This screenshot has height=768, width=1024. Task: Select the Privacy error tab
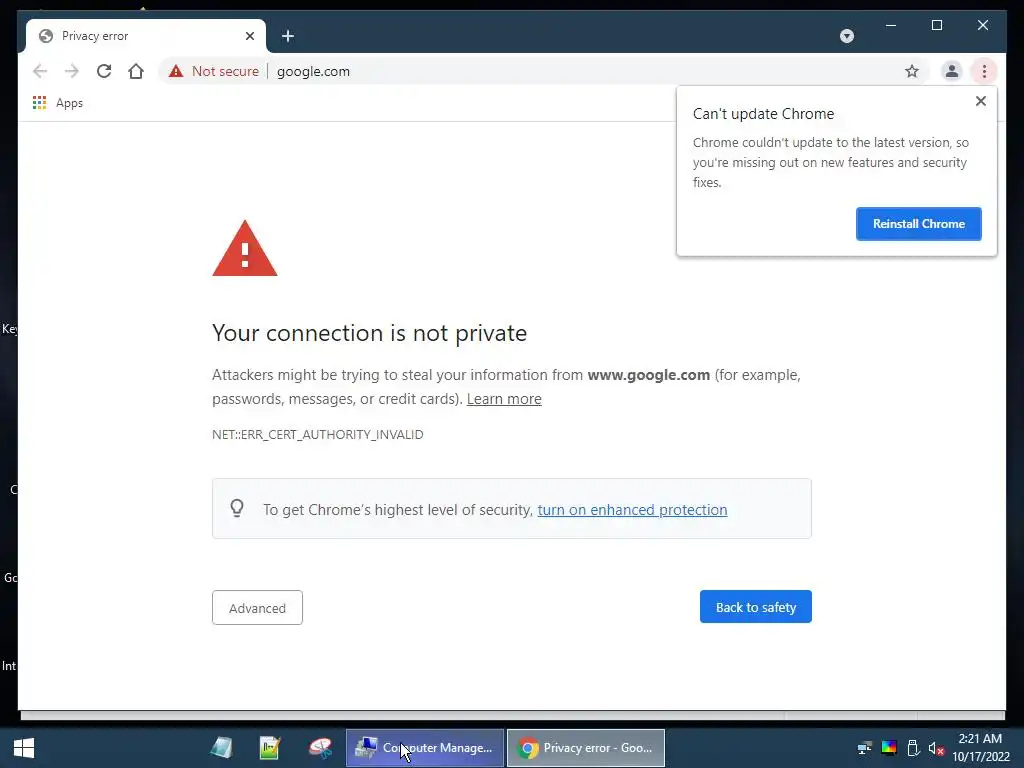146,36
